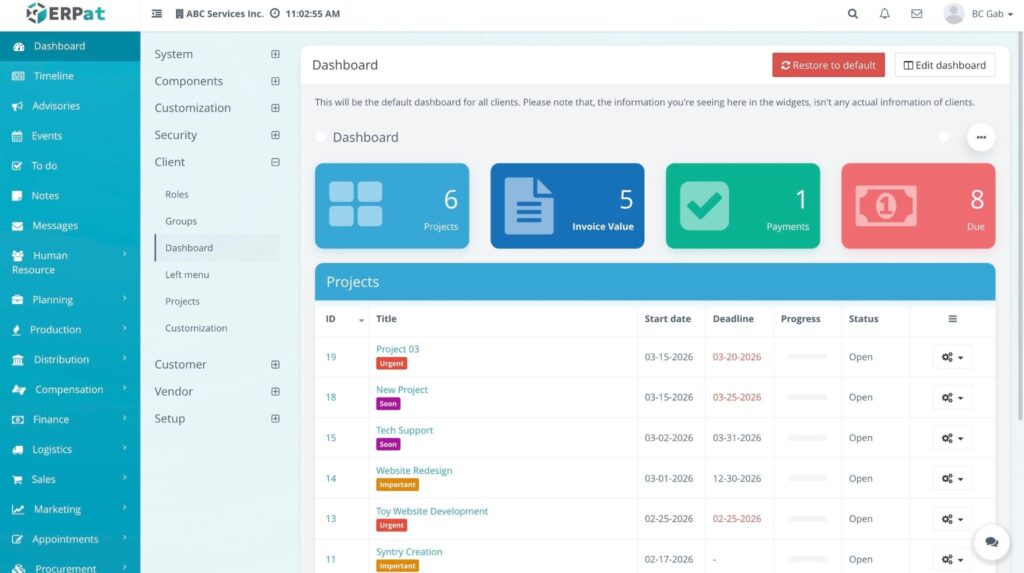1024x573 pixels.
Task: Click the Notes sidebar icon
Action: click(17, 196)
